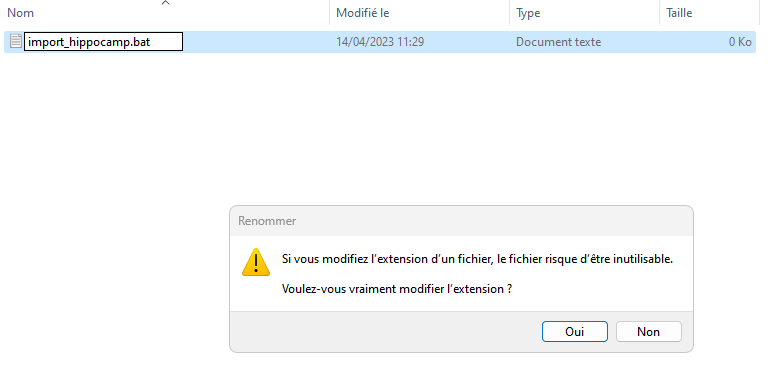Click the yellow warning triangle icon

[x=256, y=262]
